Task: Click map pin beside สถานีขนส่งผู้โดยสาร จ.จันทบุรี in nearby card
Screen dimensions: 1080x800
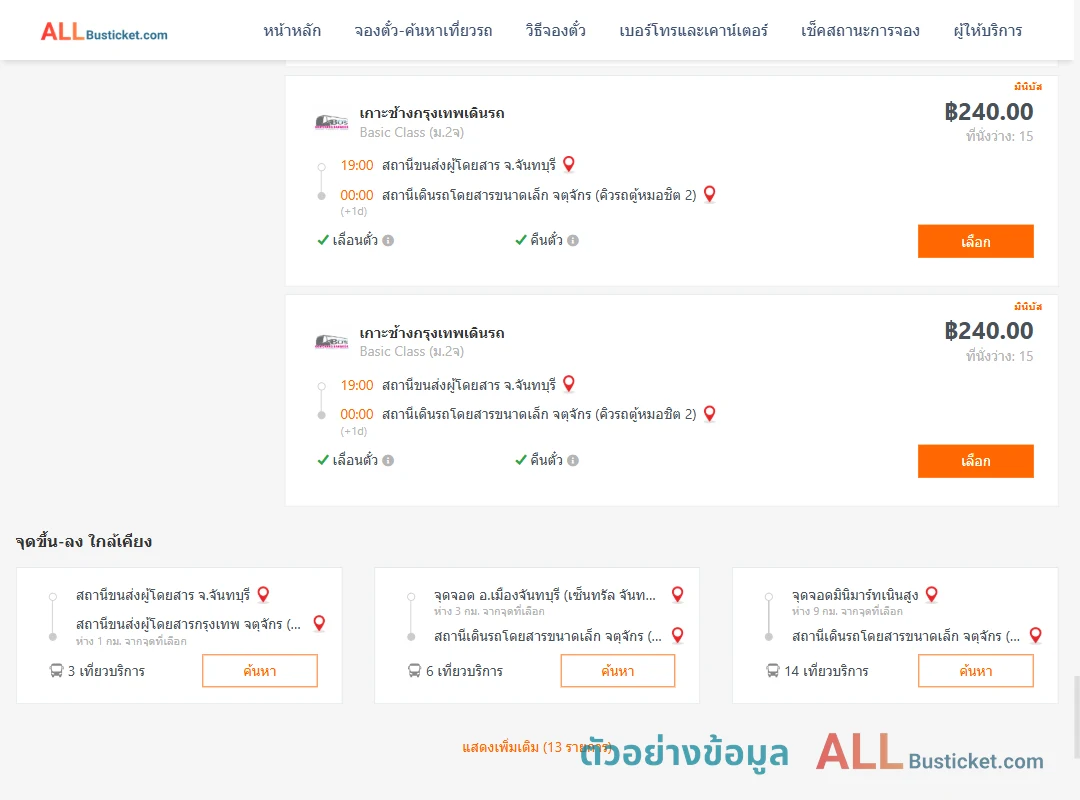Action: click(x=263, y=594)
